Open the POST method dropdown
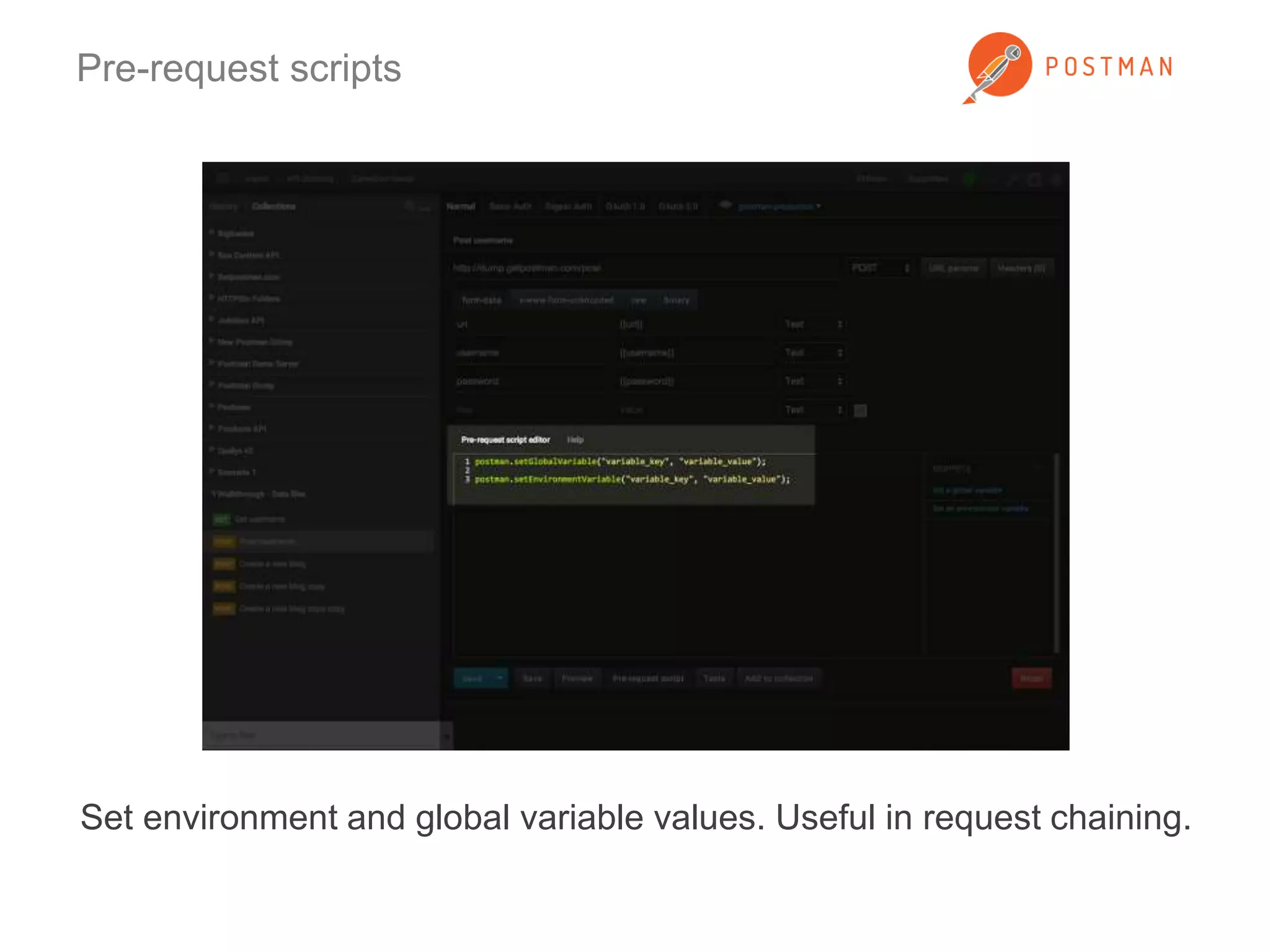 coord(879,268)
